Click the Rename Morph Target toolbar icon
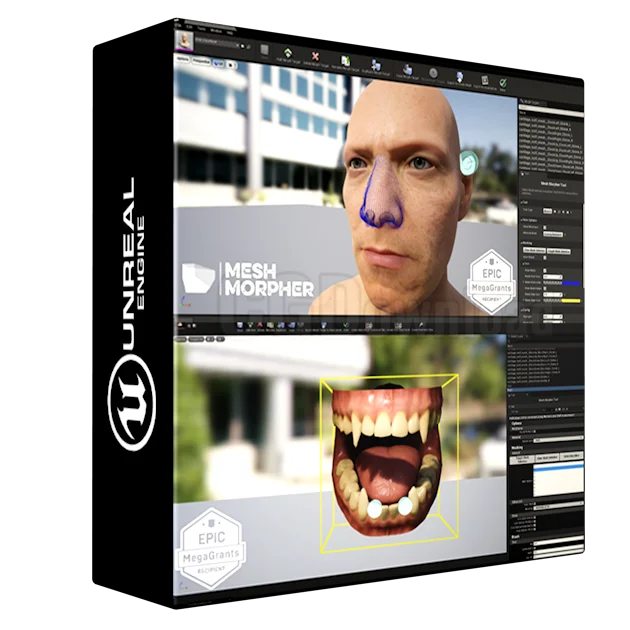The image size is (630, 630). (346, 61)
